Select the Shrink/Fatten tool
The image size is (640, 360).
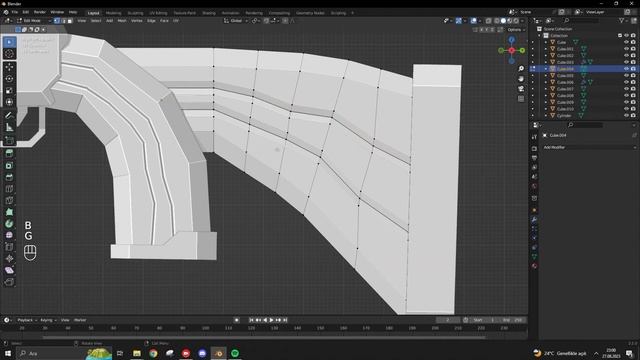9,258
